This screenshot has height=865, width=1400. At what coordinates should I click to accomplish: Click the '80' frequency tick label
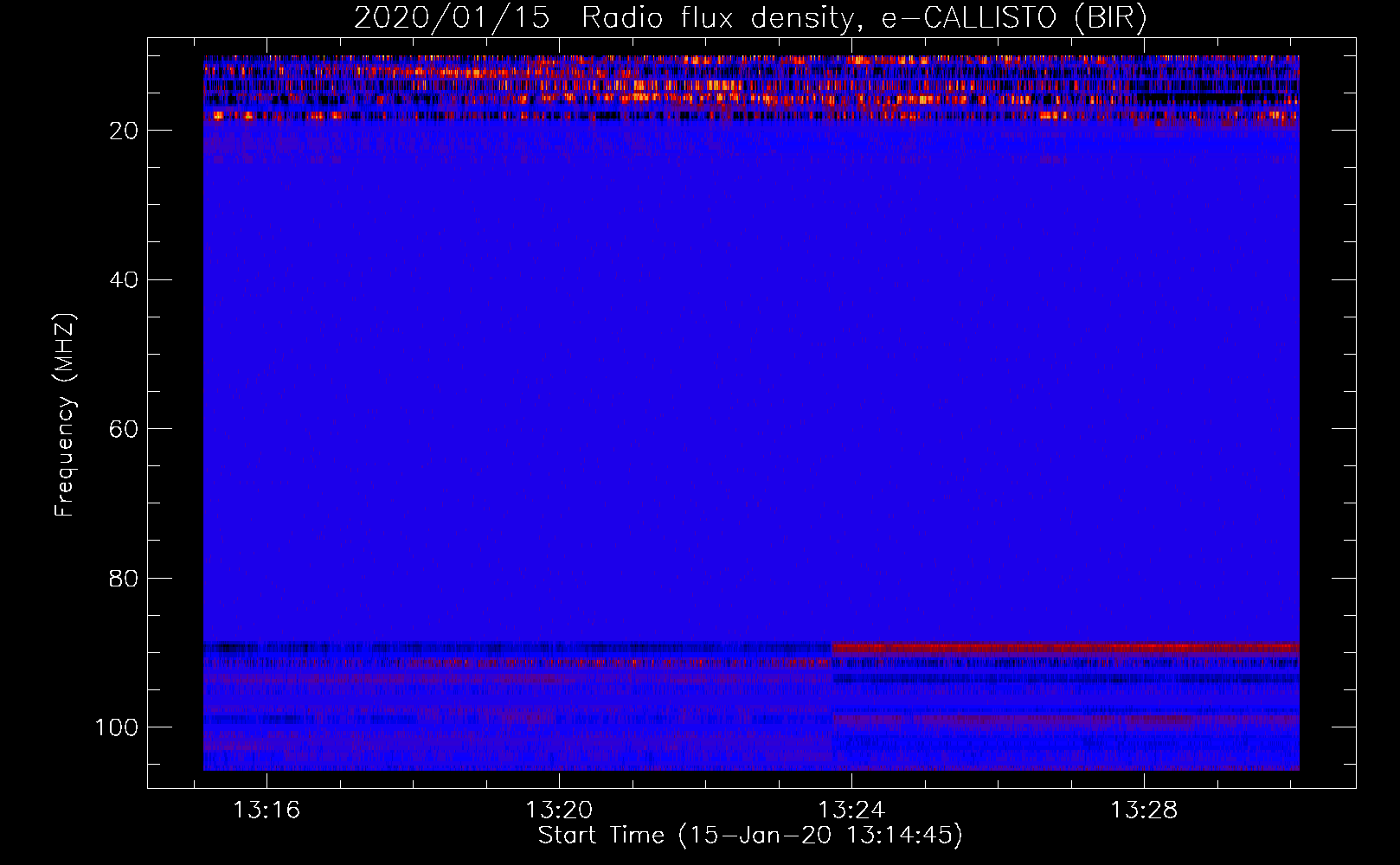pos(124,579)
